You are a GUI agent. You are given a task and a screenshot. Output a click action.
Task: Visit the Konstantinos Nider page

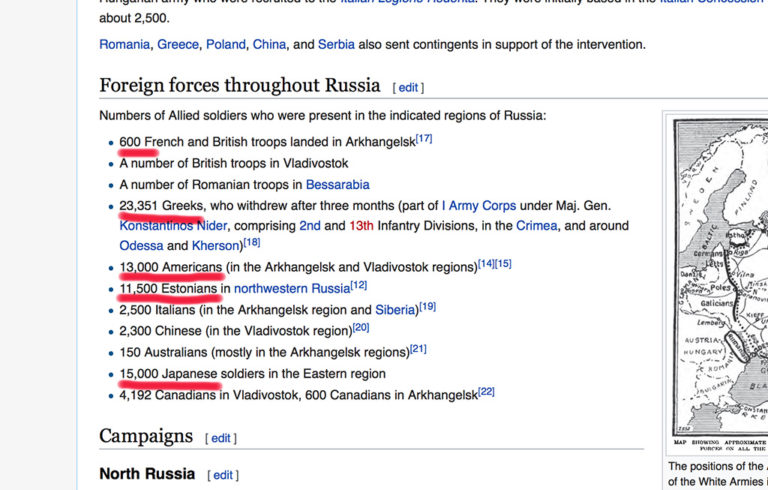coord(174,226)
